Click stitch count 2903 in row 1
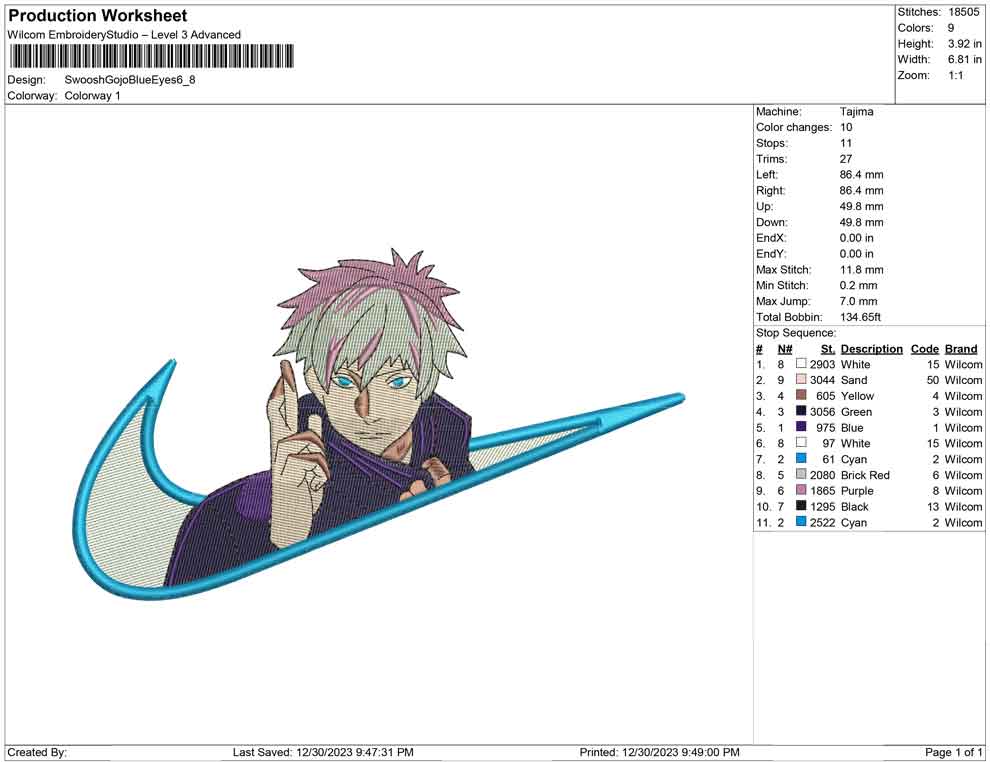 click(x=823, y=364)
